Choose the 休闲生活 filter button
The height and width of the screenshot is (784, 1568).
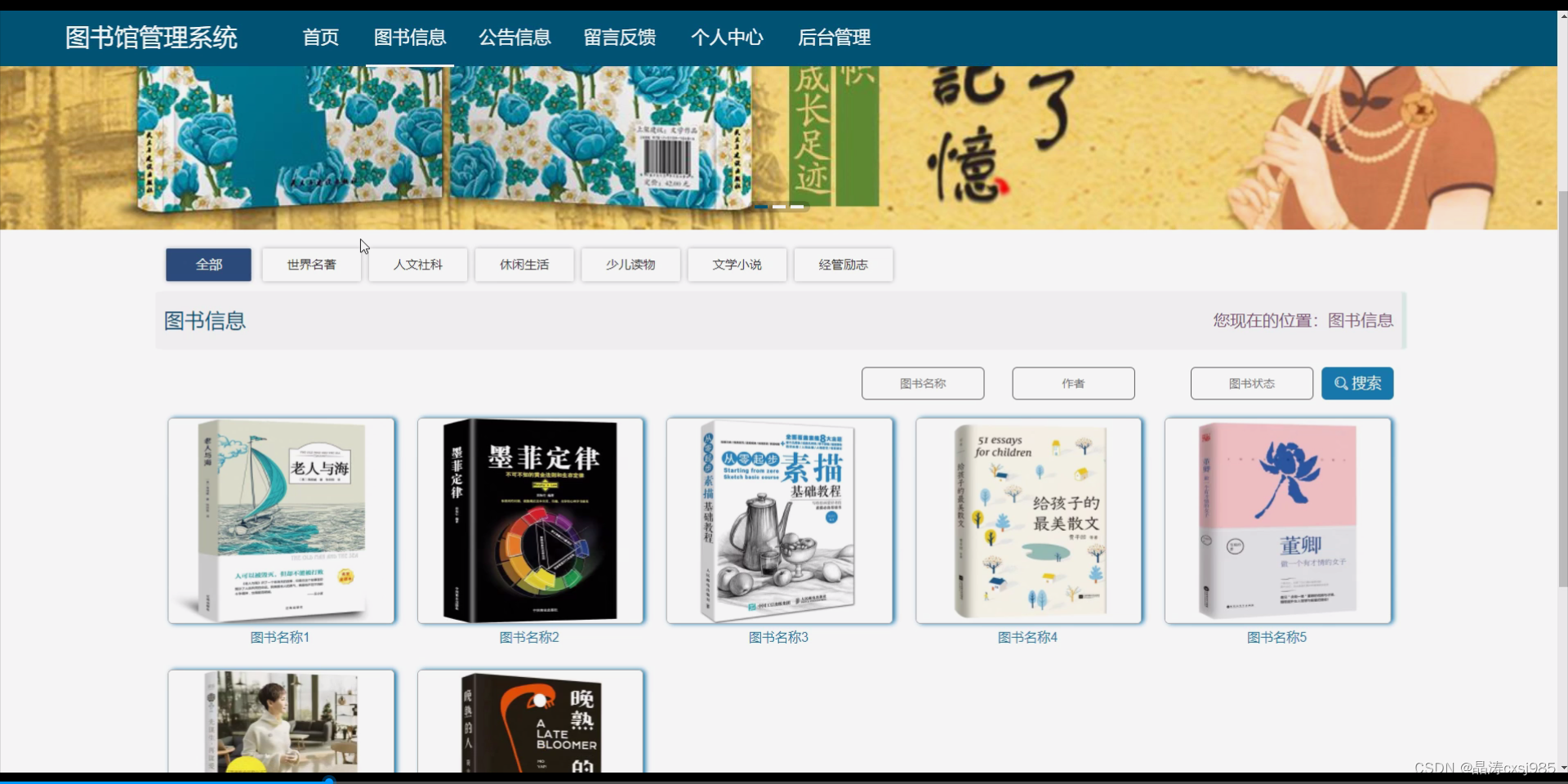(x=523, y=265)
